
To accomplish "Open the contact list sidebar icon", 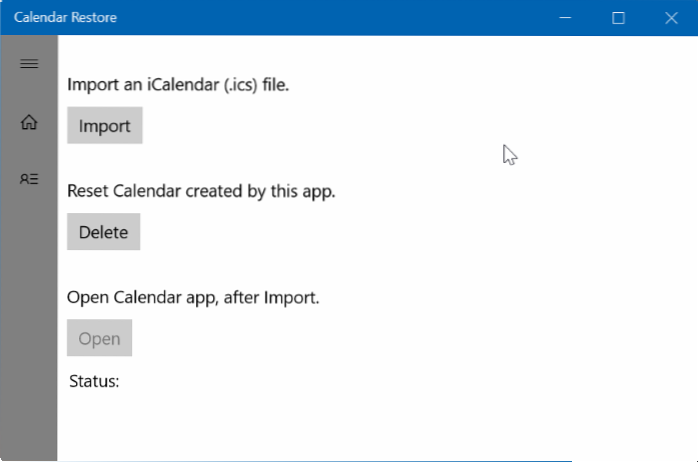I will click(29, 179).
